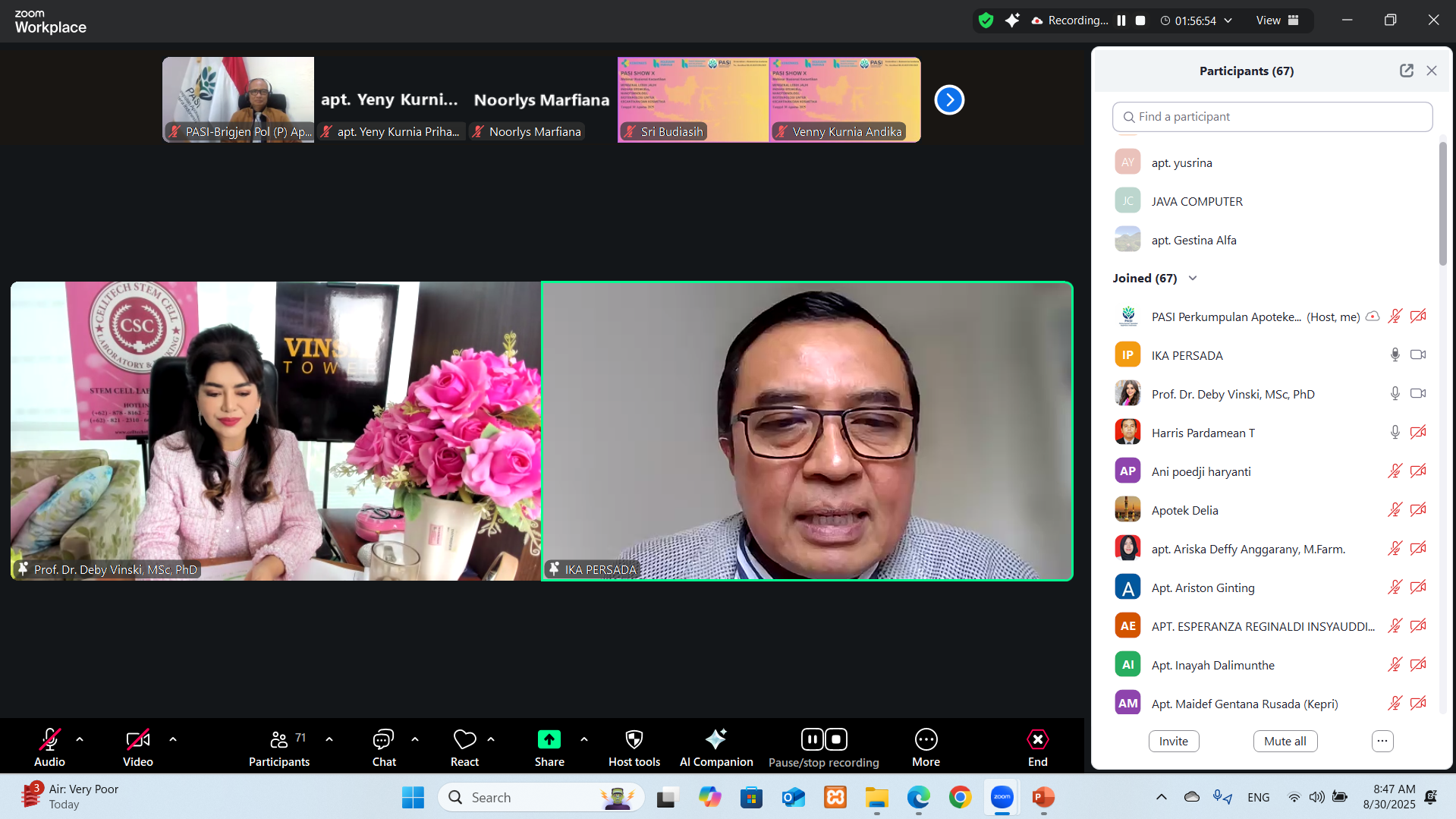Start your camera with Video button
The image size is (1456, 819).
[137, 748]
